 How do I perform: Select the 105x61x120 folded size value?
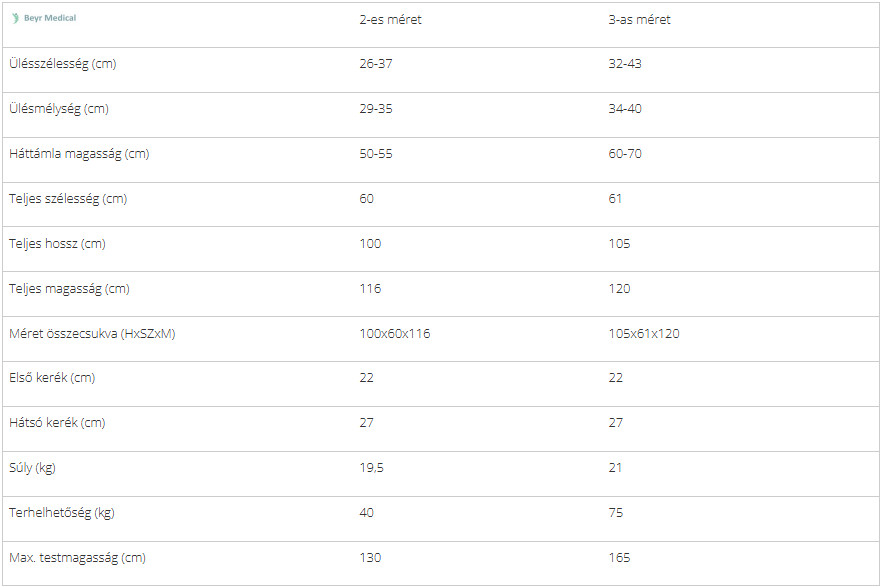(x=643, y=334)
